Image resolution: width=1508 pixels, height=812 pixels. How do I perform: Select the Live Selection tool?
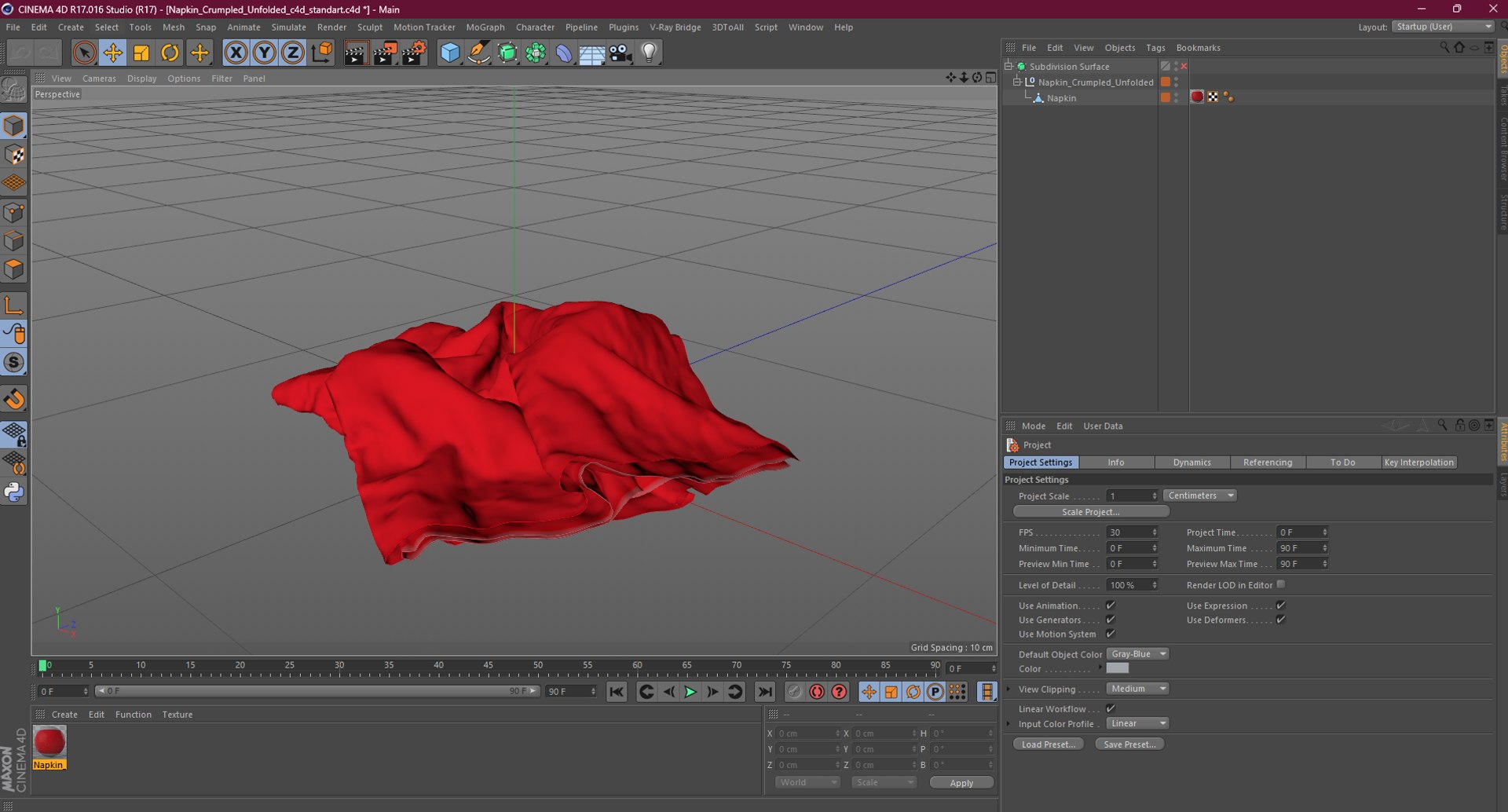(84, 53)
